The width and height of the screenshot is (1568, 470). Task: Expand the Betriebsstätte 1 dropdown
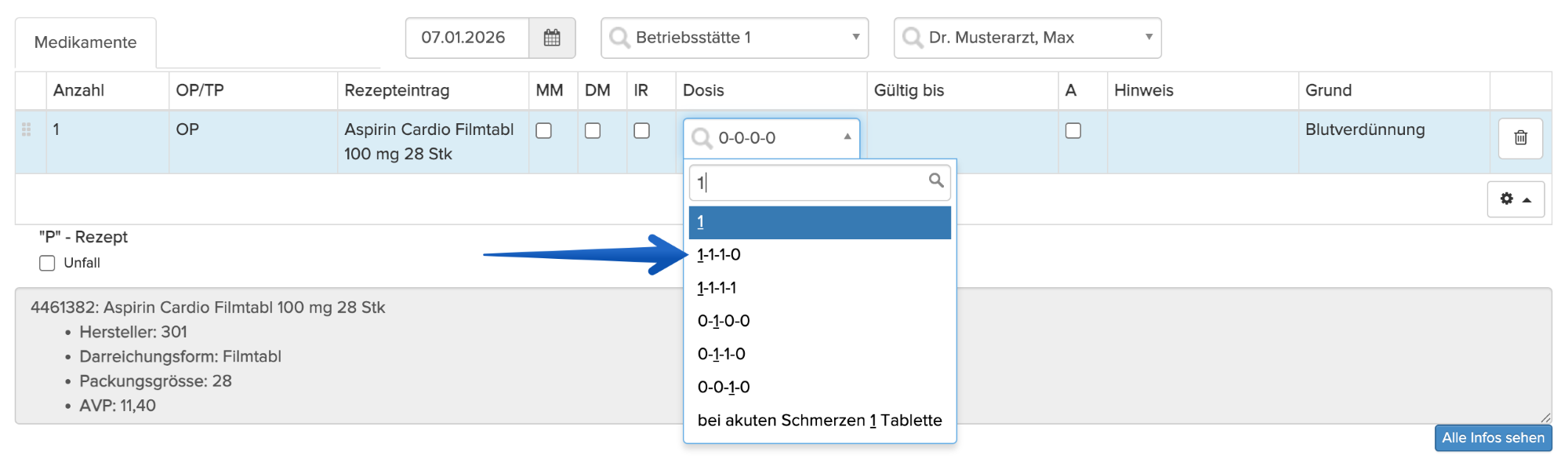855,37
